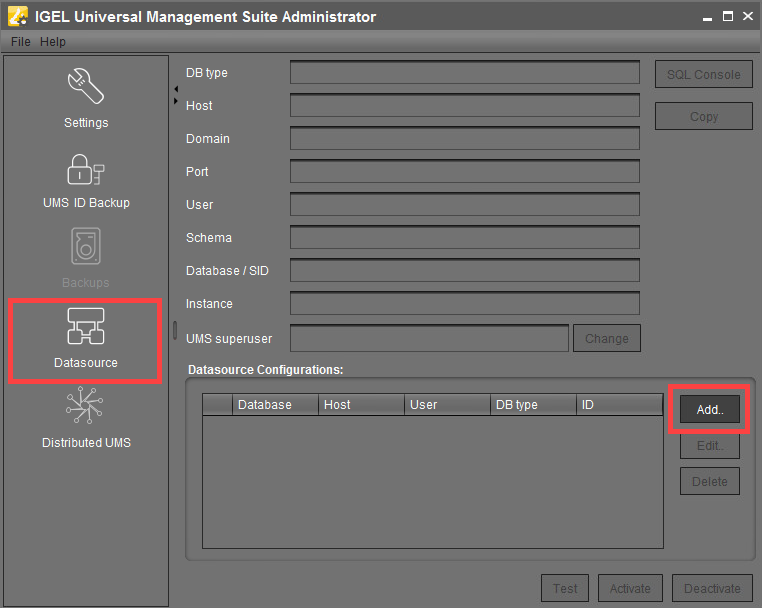Click into the Host input field
Image resolution: width=762 pixels, height=608 pixels.
click(464, 106)
